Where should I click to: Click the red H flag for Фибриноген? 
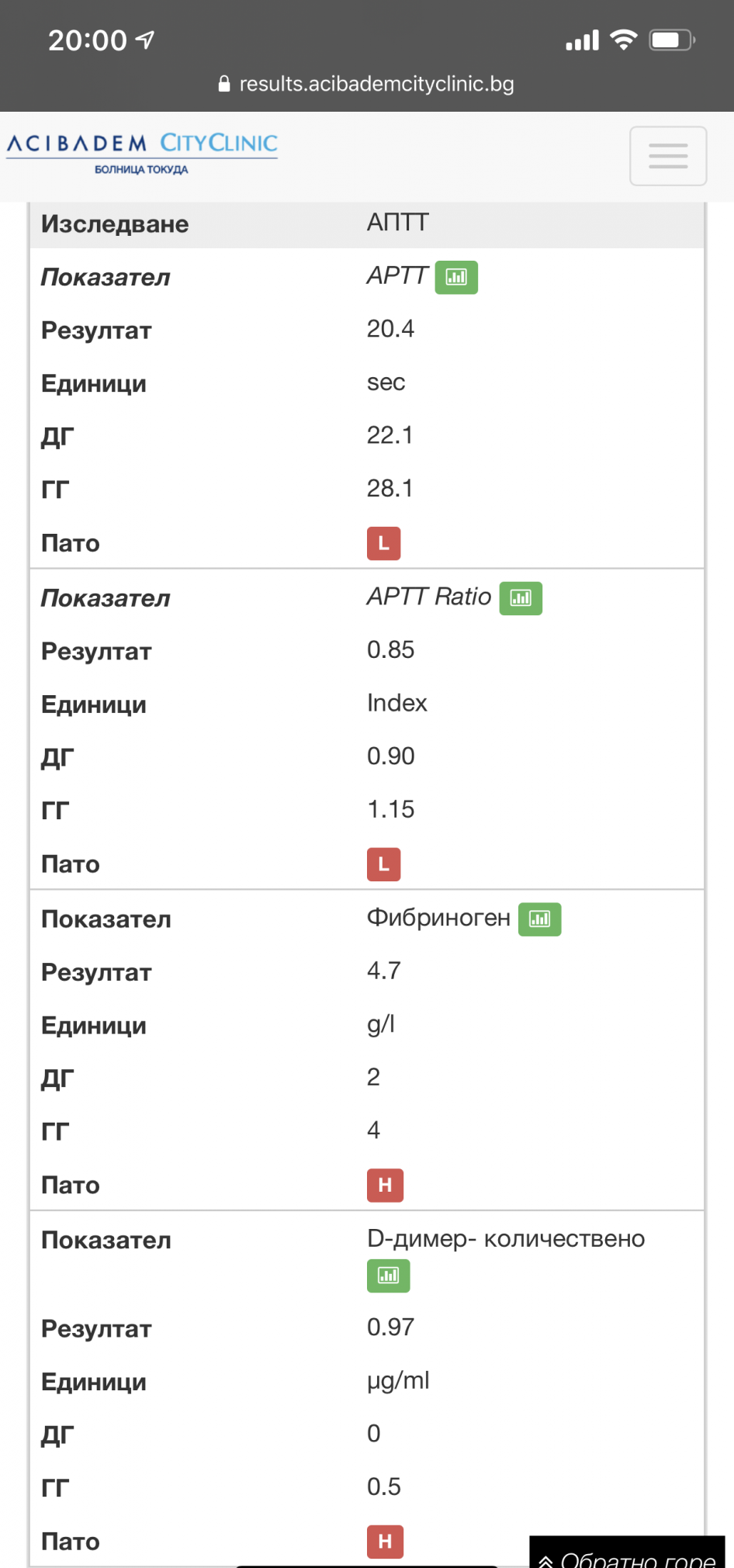[x=385, y=1185]
